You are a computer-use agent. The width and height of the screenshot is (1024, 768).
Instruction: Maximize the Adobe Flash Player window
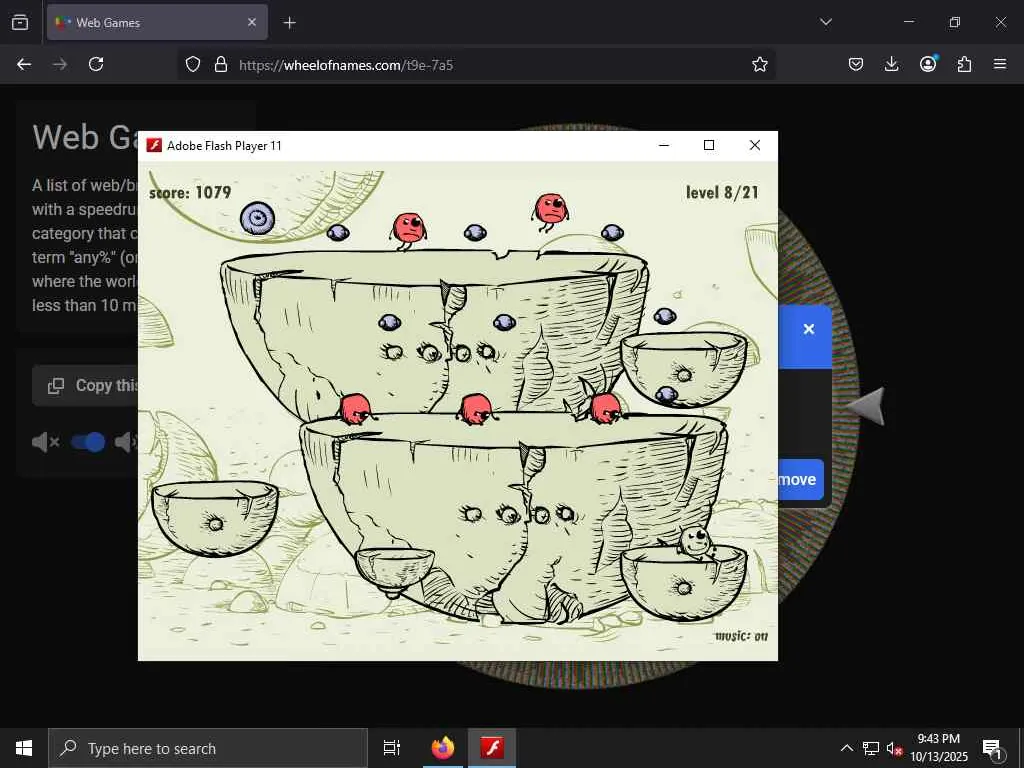[x=709, y=145]
